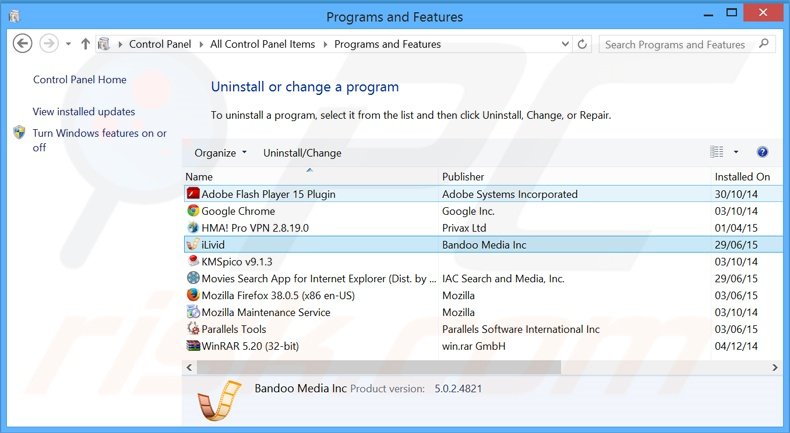
Task: Open the help question mark icon
Action: pos(762,152)
